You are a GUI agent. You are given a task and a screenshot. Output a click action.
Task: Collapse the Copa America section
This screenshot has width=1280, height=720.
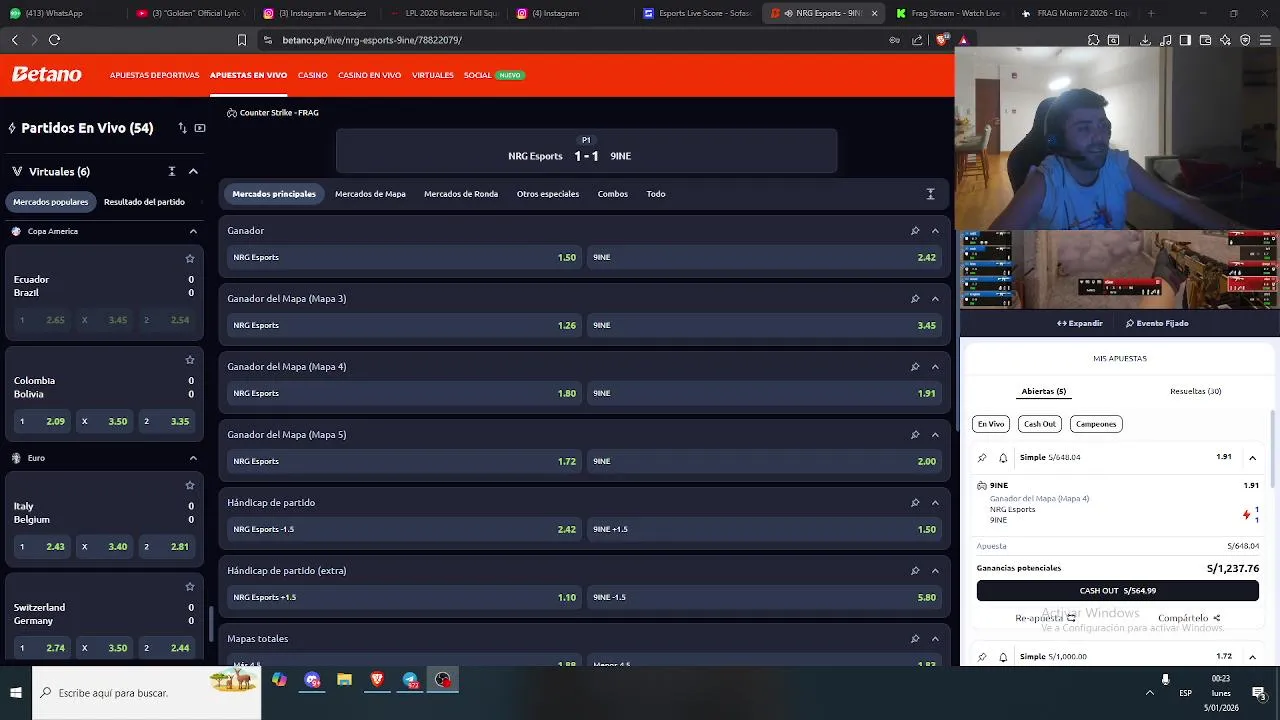[x=193, y=231]
